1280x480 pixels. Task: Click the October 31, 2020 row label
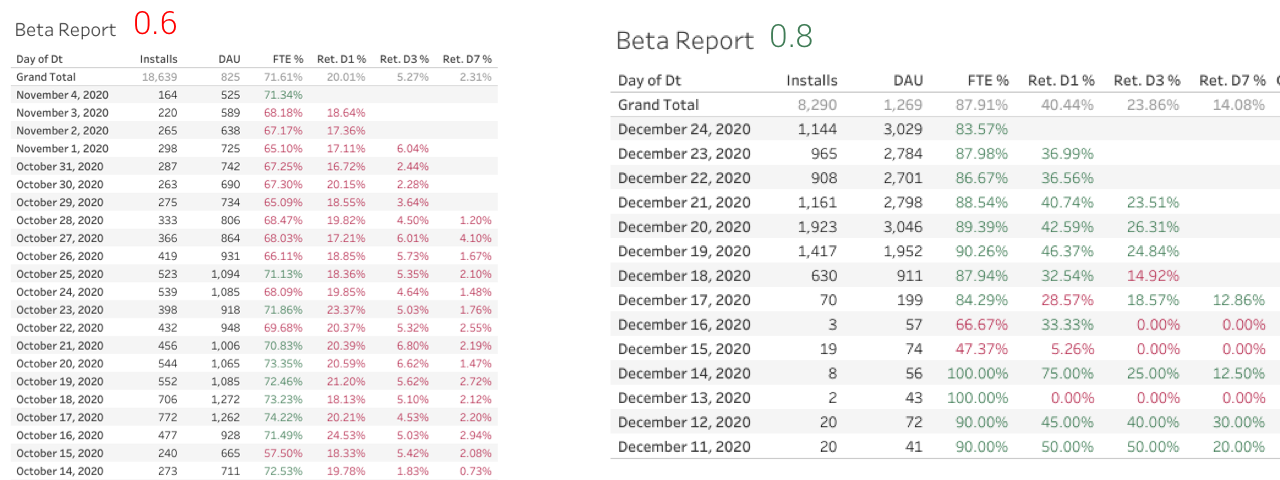59,167
